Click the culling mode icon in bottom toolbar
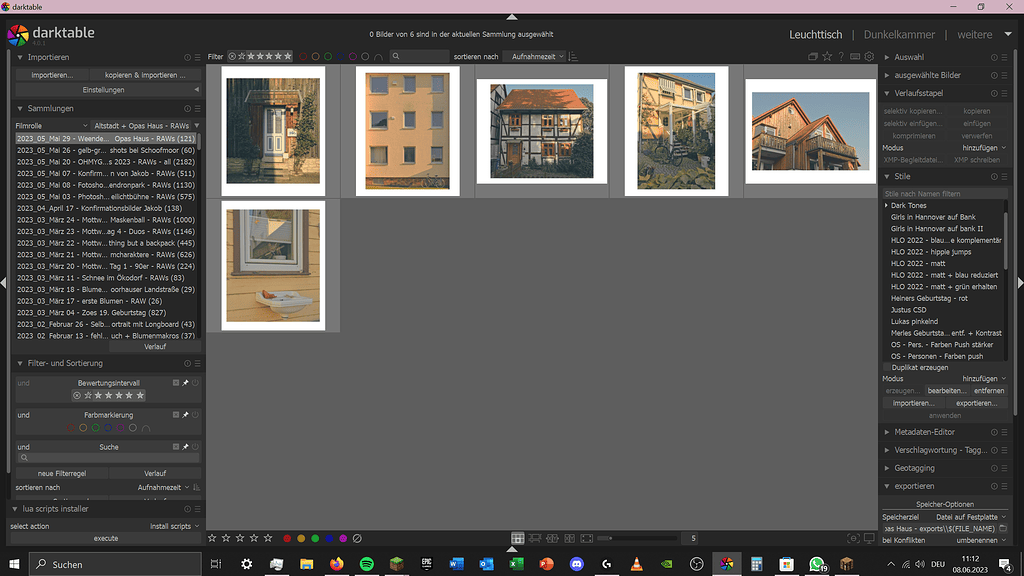Screen dimensions: 1024x576 coord(550,538)
